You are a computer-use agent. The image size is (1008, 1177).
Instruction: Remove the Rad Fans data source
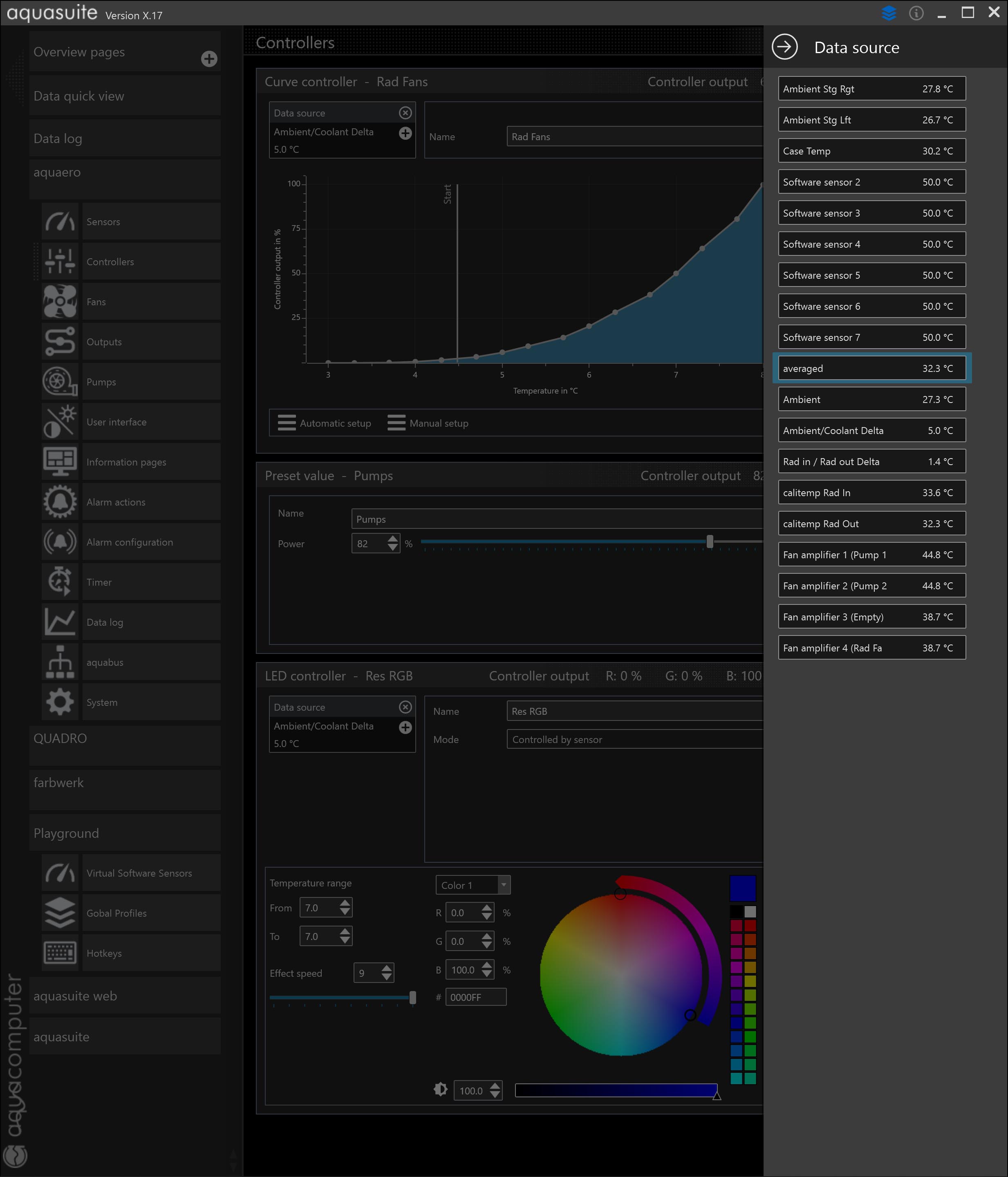(x=405, y=112)
